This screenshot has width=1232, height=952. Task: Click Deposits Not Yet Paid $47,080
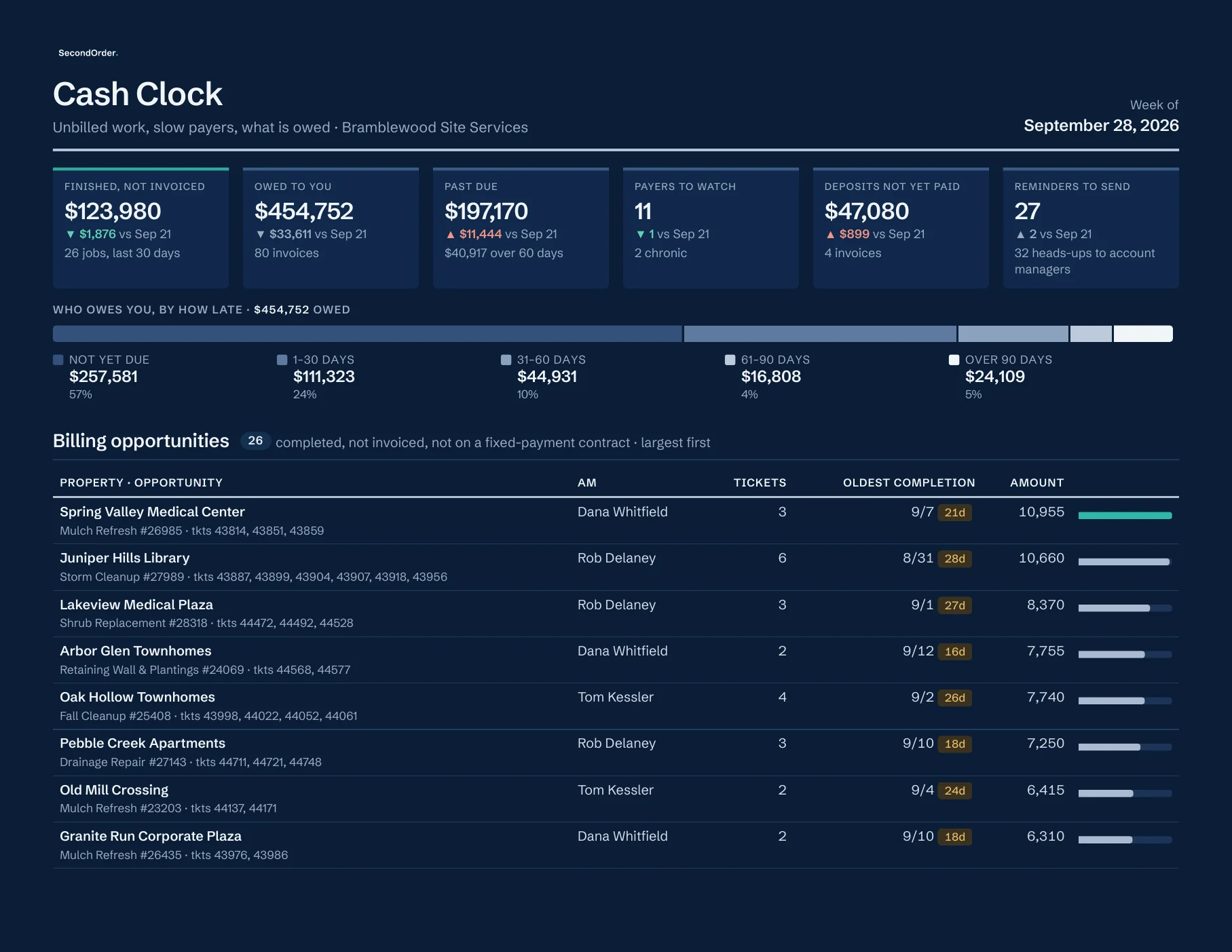[866, 211]
